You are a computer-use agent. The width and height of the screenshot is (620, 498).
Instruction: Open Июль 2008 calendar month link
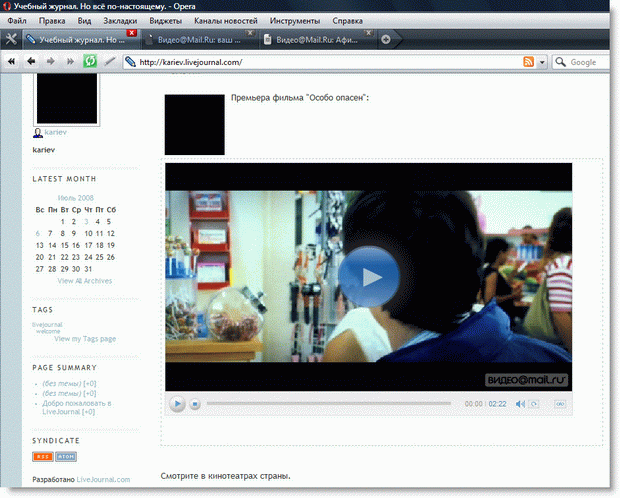(76, 198)
